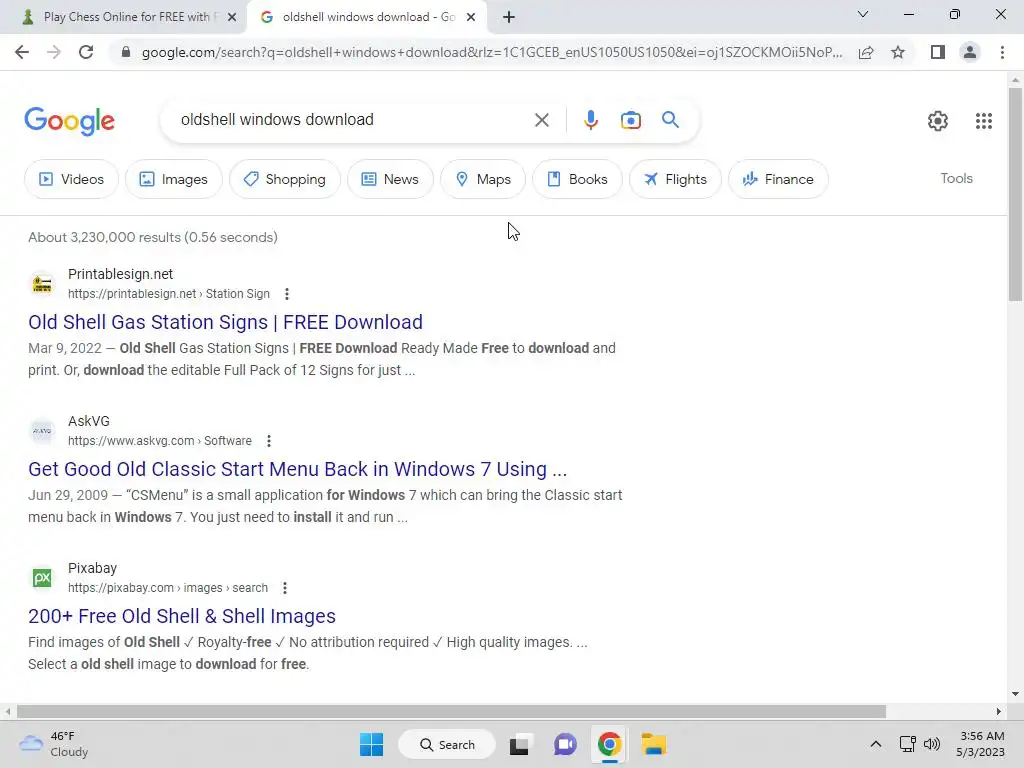The height and width of the screenshot is (768, 1024).
Task: Filter results by News
Action: pyautogui.click(x=390, y=179)
